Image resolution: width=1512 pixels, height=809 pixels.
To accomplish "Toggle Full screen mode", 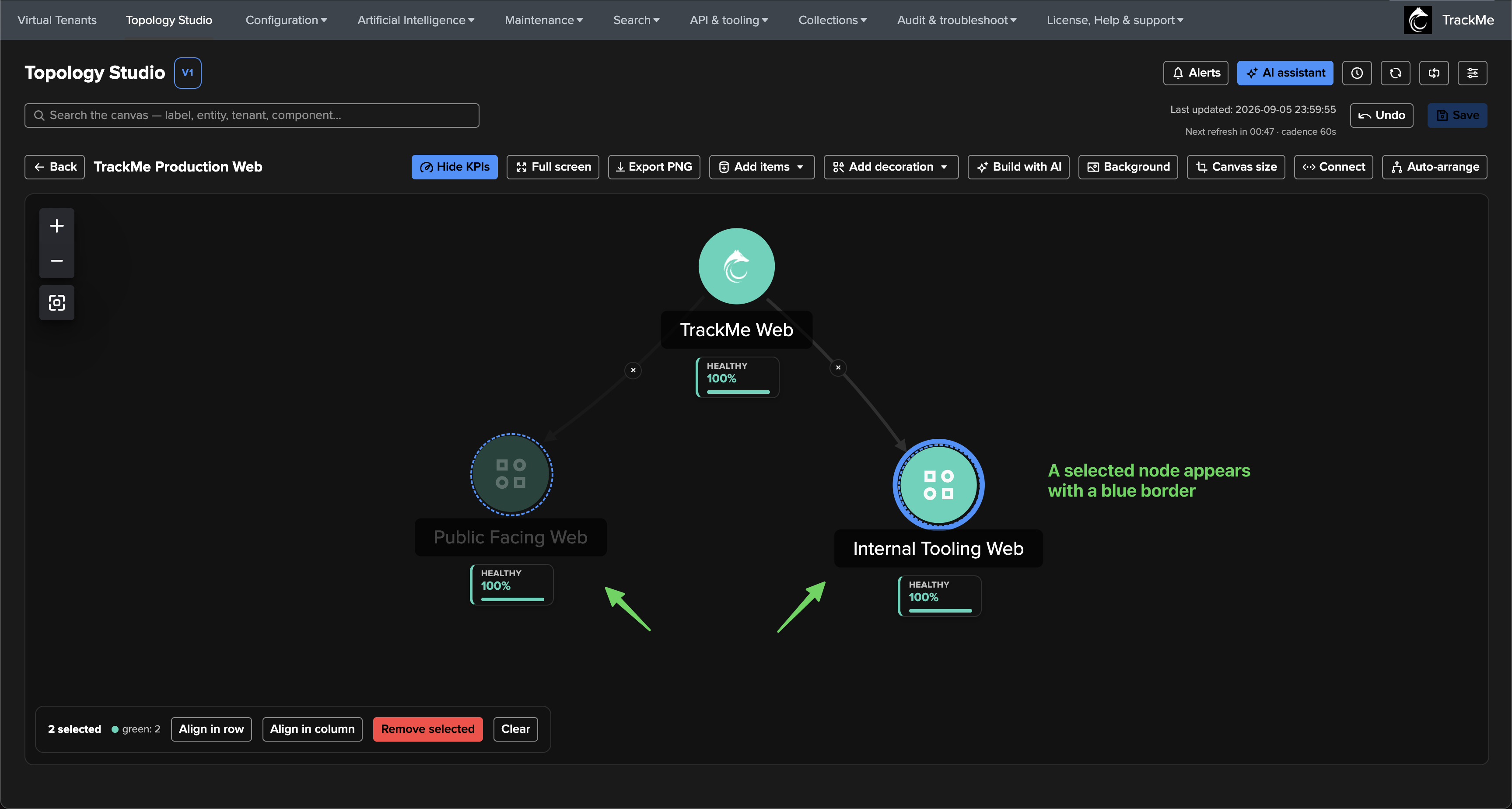I will (x=552, y=167).
